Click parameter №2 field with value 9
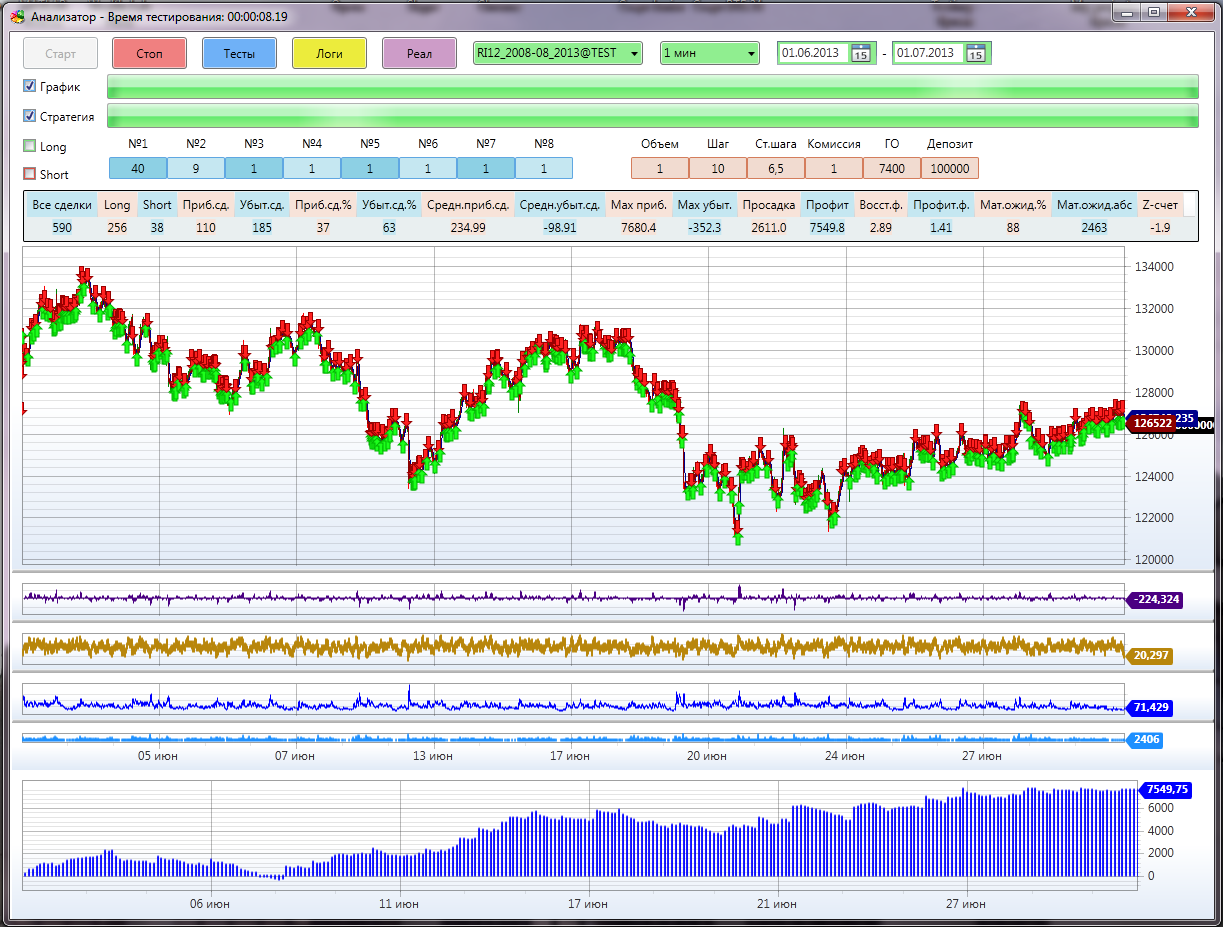Screen dimensions: 1223x927 196,168
